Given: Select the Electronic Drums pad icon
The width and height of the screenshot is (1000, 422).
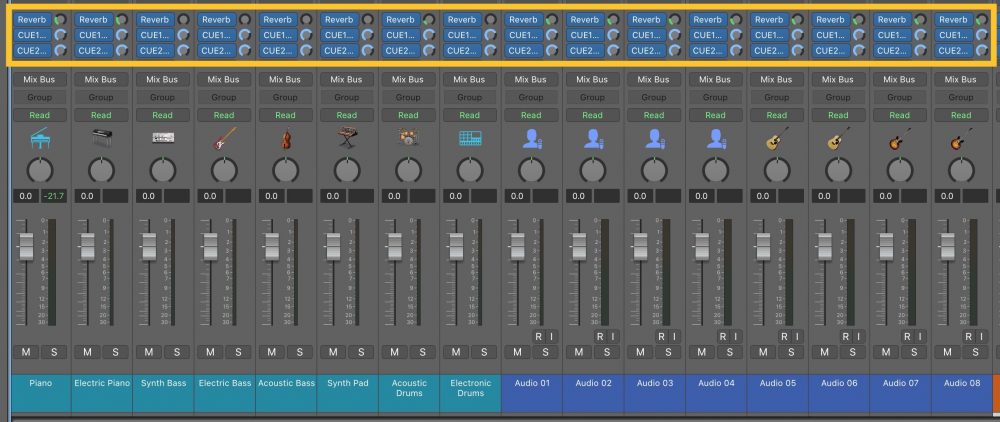Looking at the screenshot, I should (469, 139).
